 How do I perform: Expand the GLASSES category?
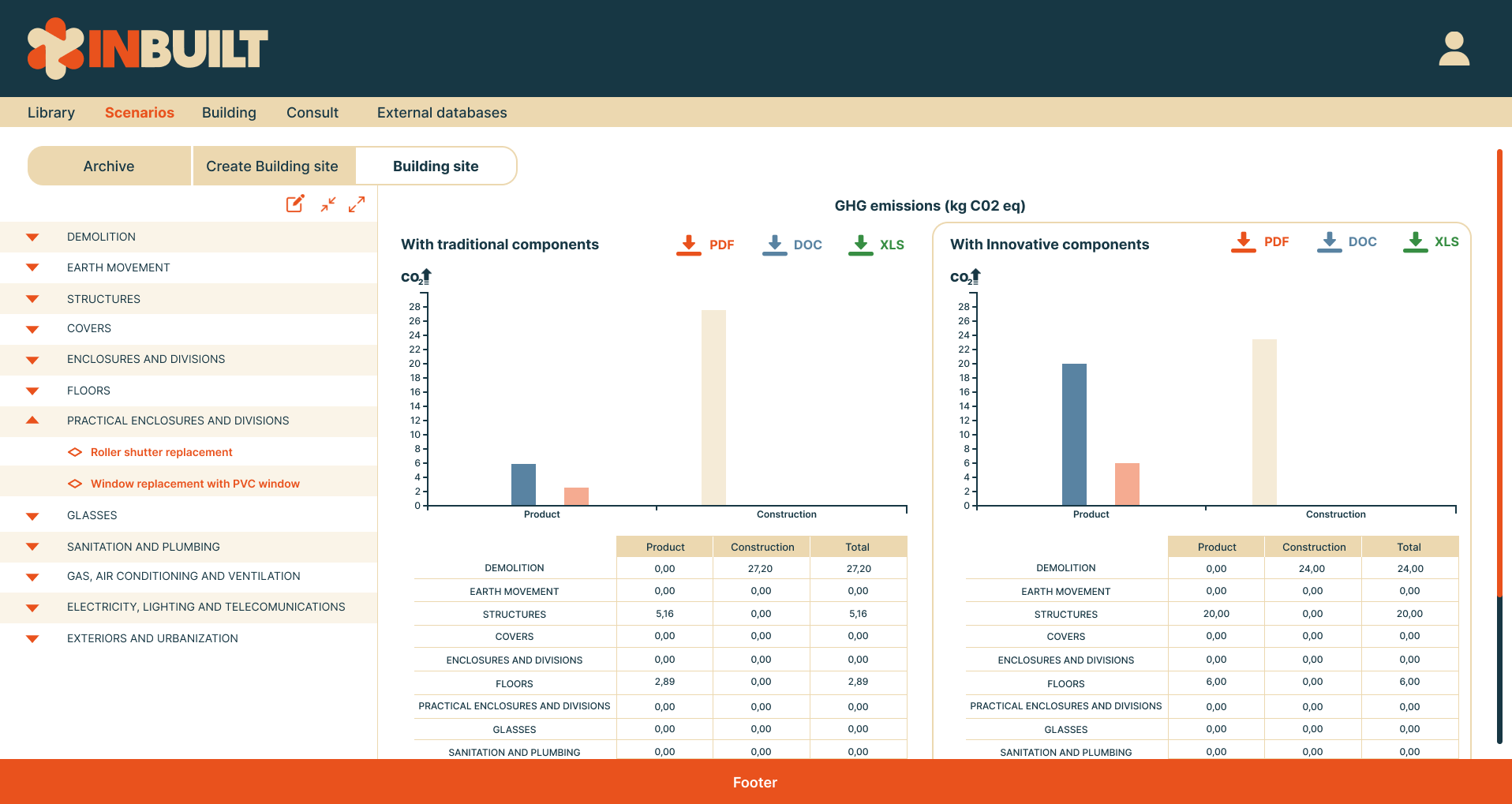32,516
